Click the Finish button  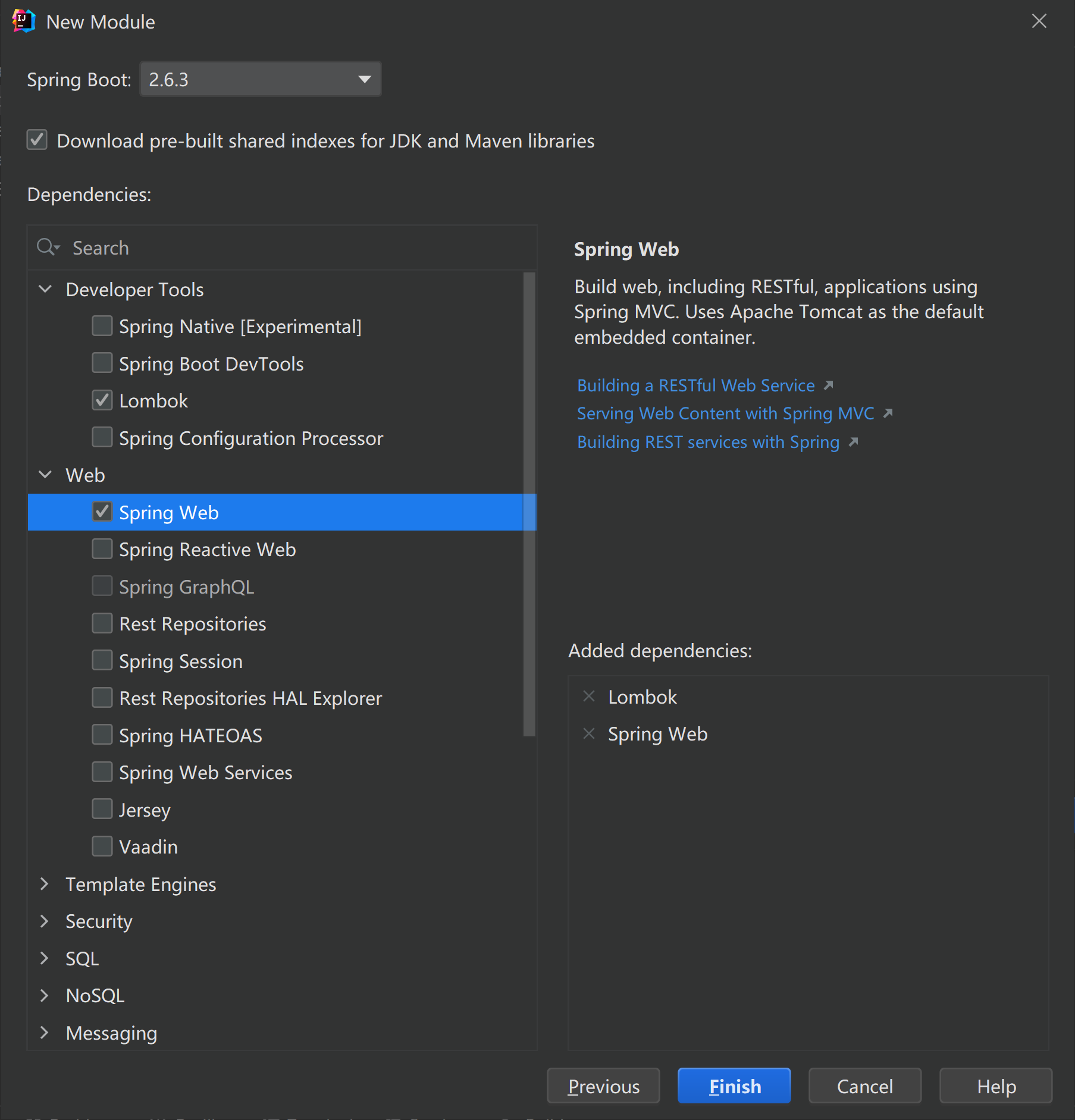(x=734, y=1086)
